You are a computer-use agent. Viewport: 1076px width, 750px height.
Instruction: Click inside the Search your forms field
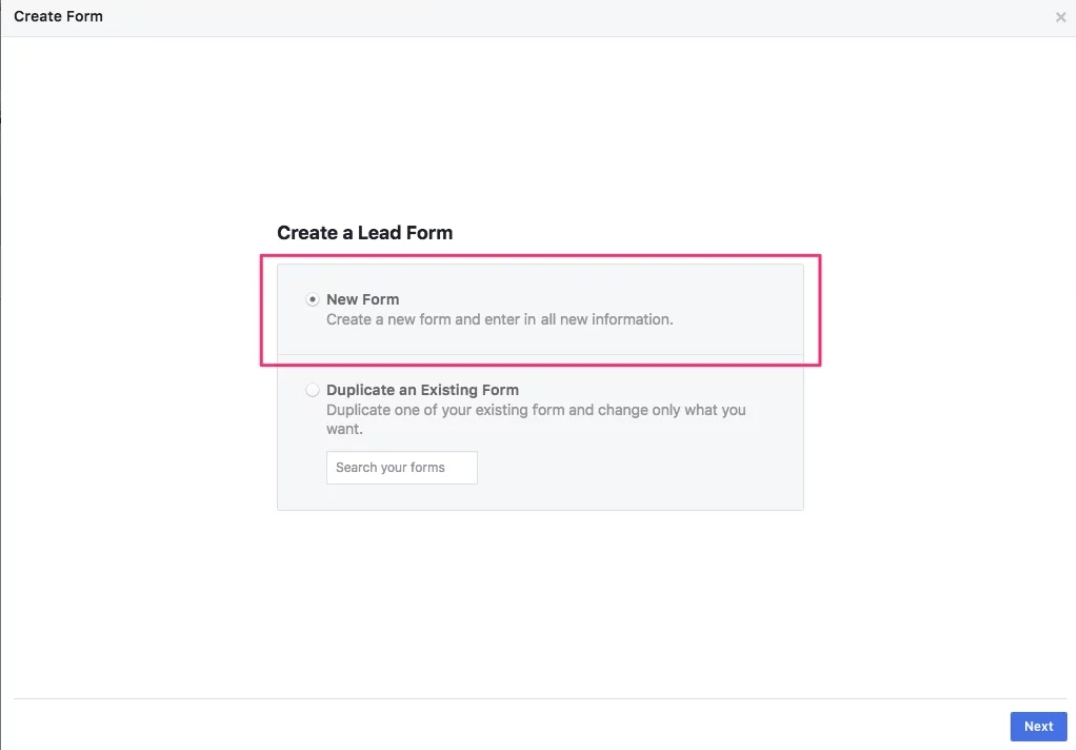coord(401,467)
